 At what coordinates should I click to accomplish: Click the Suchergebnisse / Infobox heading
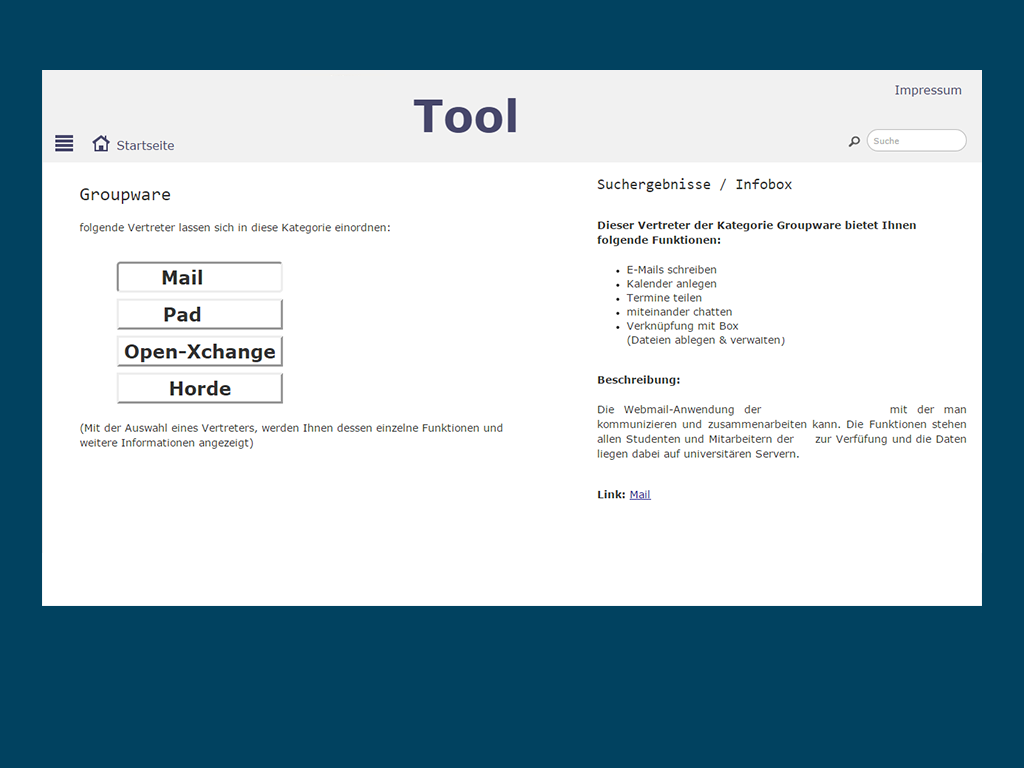(694, 184)
